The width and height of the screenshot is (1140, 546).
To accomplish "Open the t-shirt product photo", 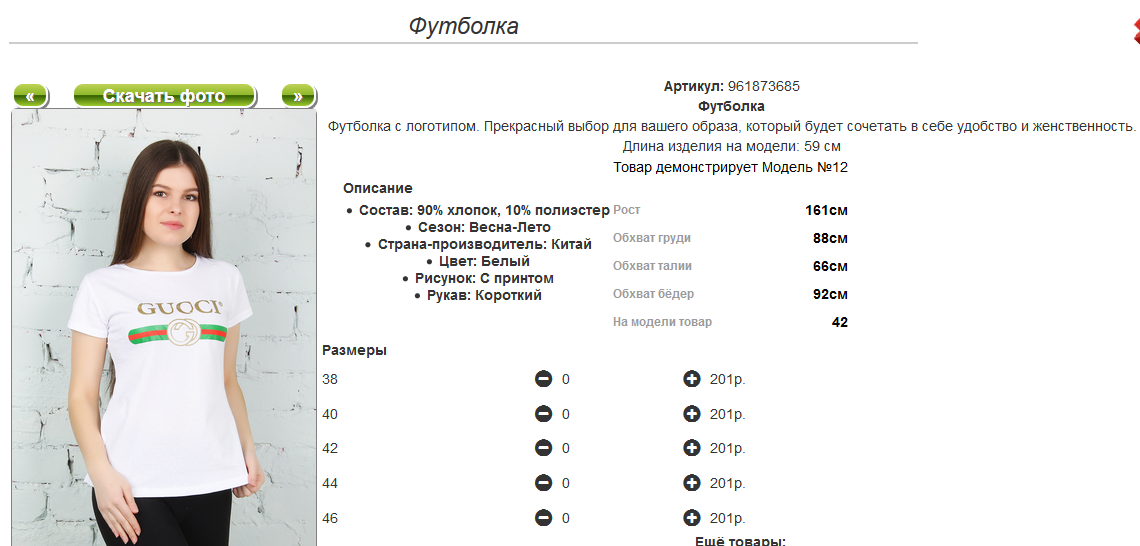I will [x=164, y=327].
